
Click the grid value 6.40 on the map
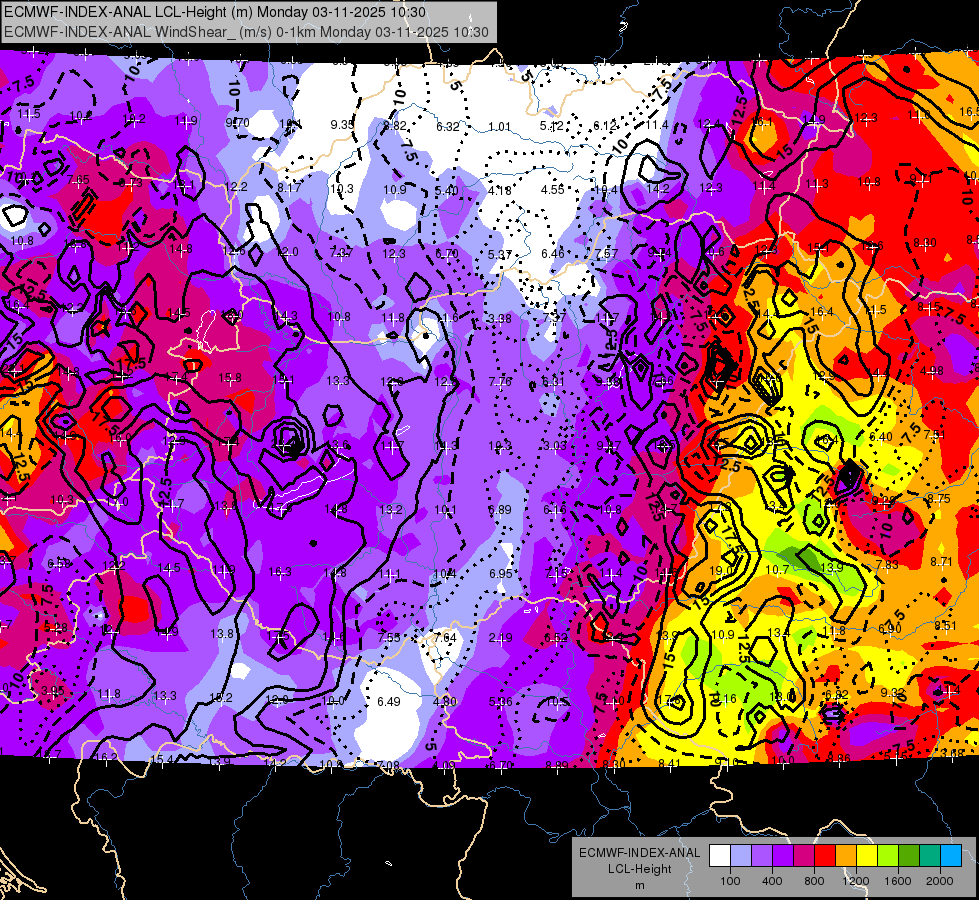click(880, 437)
